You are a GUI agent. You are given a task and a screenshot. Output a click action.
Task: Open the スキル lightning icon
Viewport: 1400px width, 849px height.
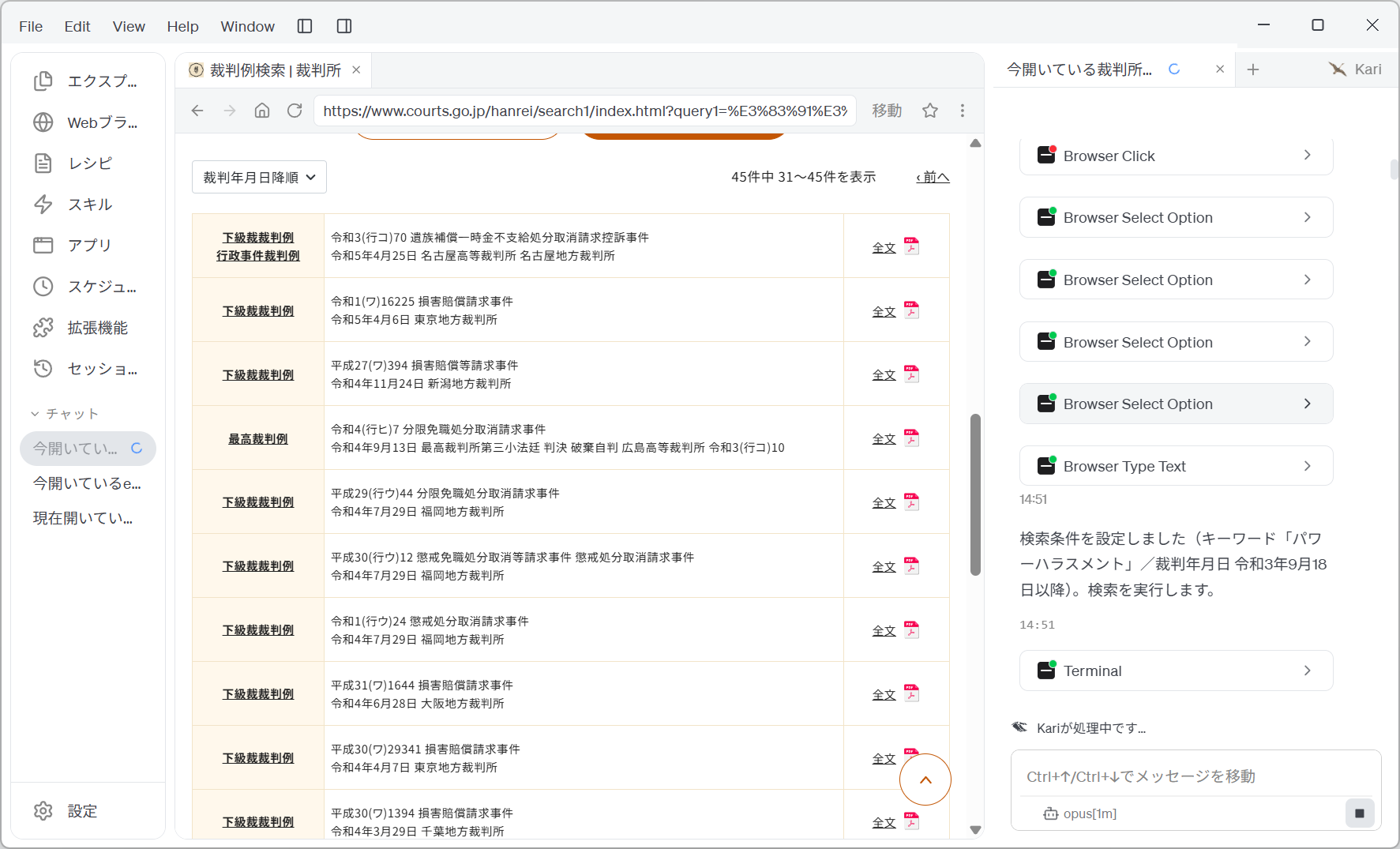pos(43,205)
